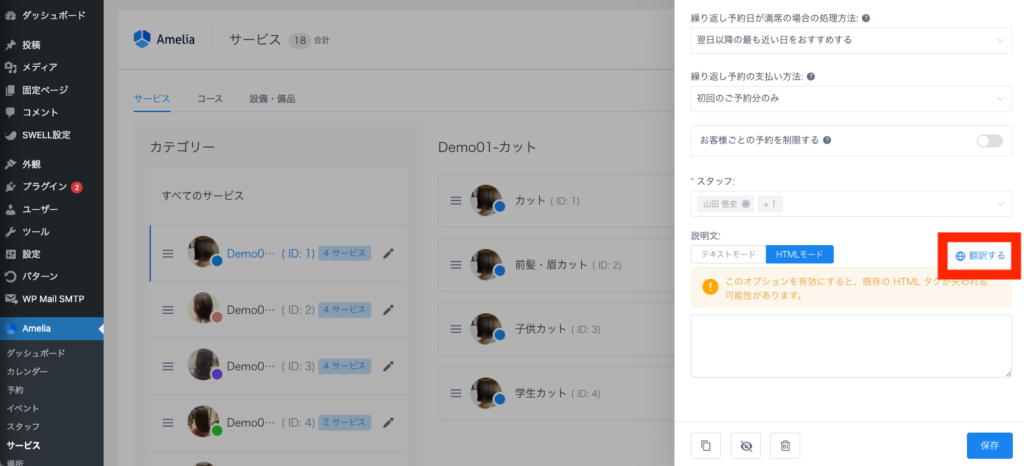Screen dimensions: 1024x466
Task: Click the duplicate service copy icon
Action: (x=706, y=446)
